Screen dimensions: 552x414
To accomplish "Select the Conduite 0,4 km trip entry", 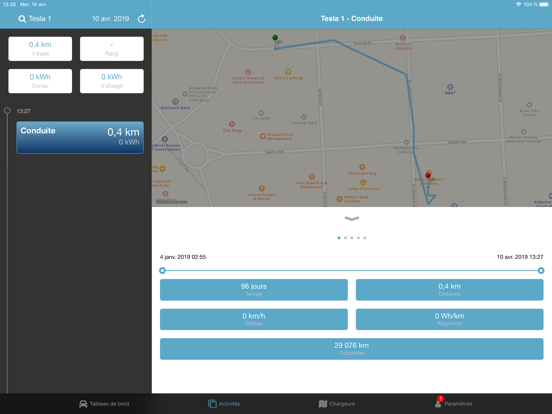I will point(80,137).
